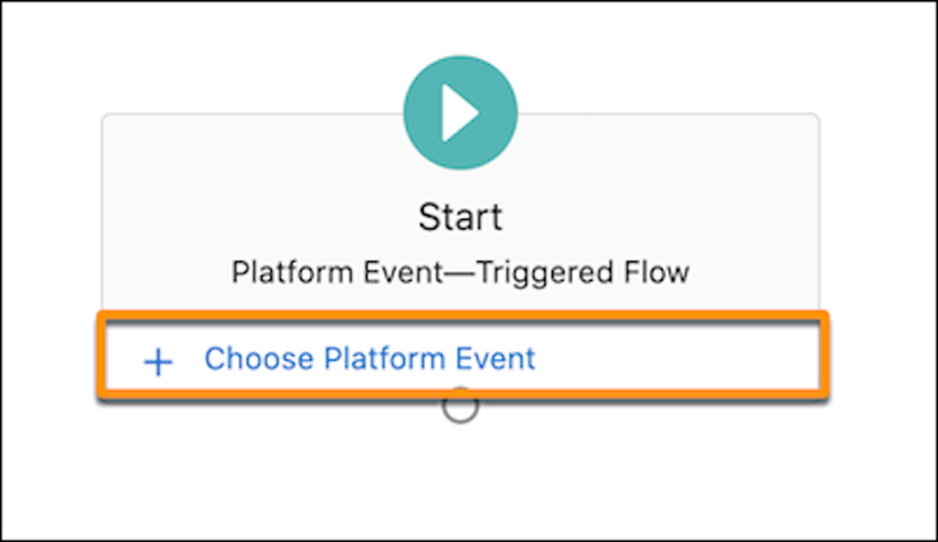Click blank canvas area below the Start element
The width and height of the screenshot is (938, 542).
point(460,479)
